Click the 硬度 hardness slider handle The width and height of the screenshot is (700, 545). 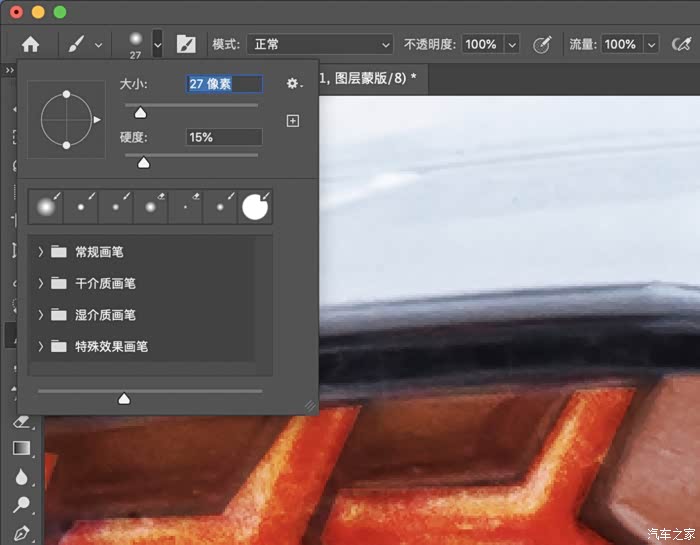tap(143, 162)
